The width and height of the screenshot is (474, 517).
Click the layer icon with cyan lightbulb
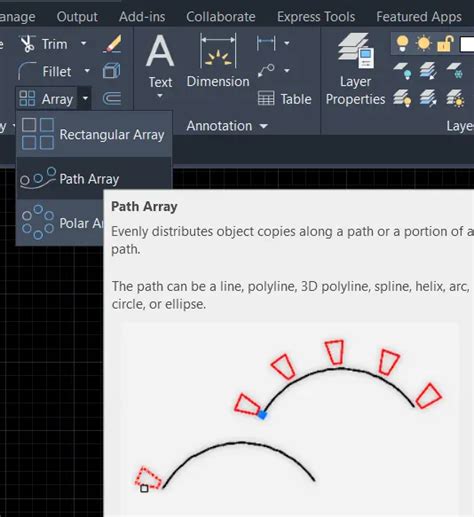402,71
